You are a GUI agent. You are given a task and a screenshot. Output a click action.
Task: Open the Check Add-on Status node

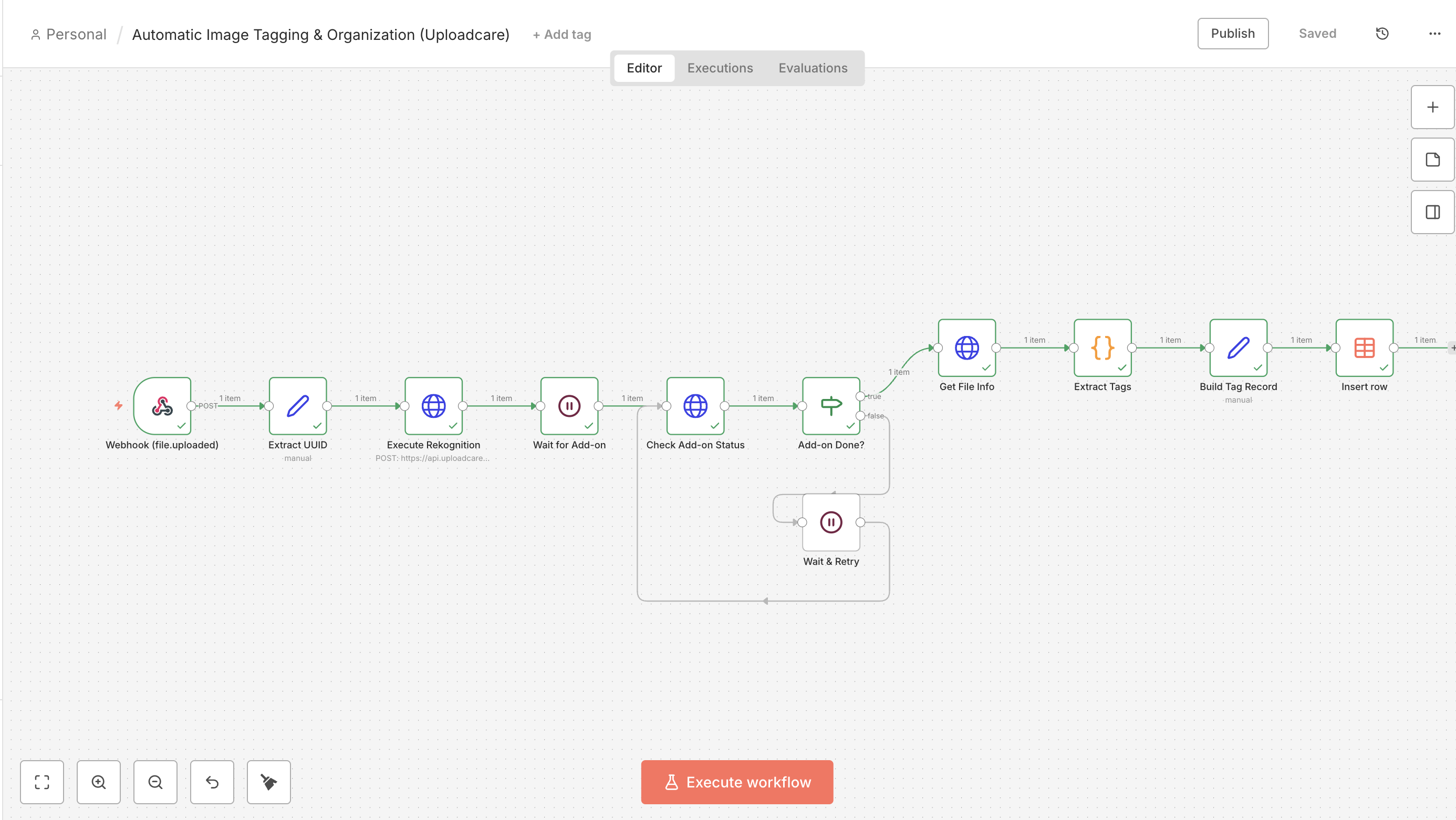695,406
